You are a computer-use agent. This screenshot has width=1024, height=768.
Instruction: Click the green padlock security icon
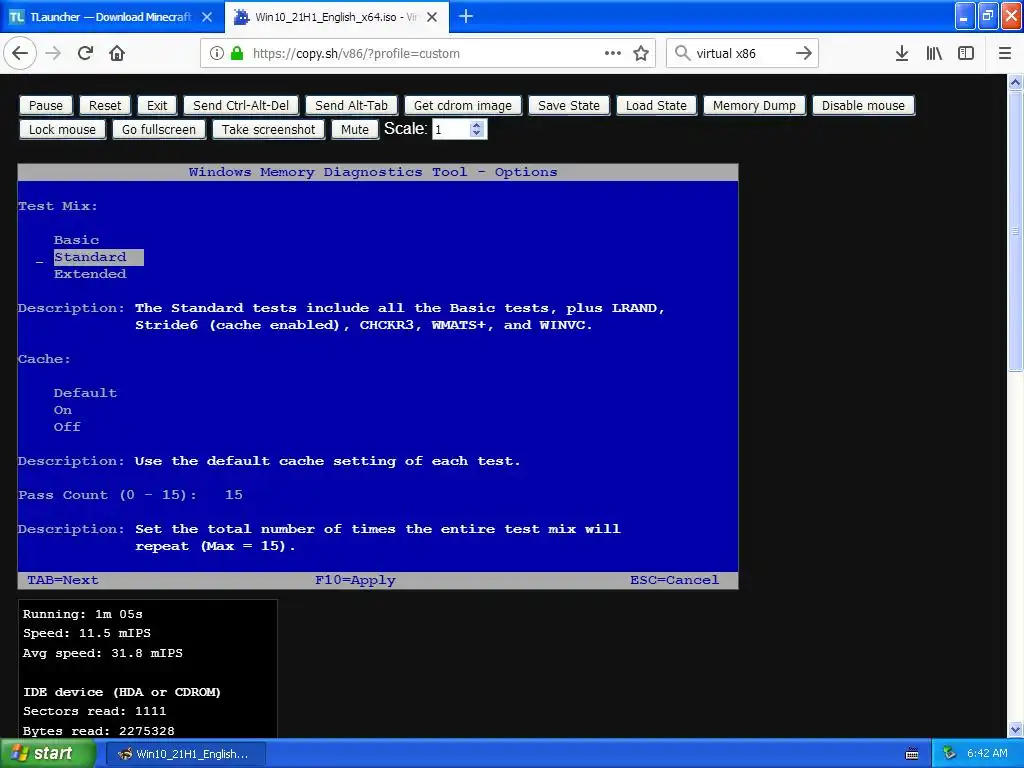pyautogui.click(x=237, y=54)
